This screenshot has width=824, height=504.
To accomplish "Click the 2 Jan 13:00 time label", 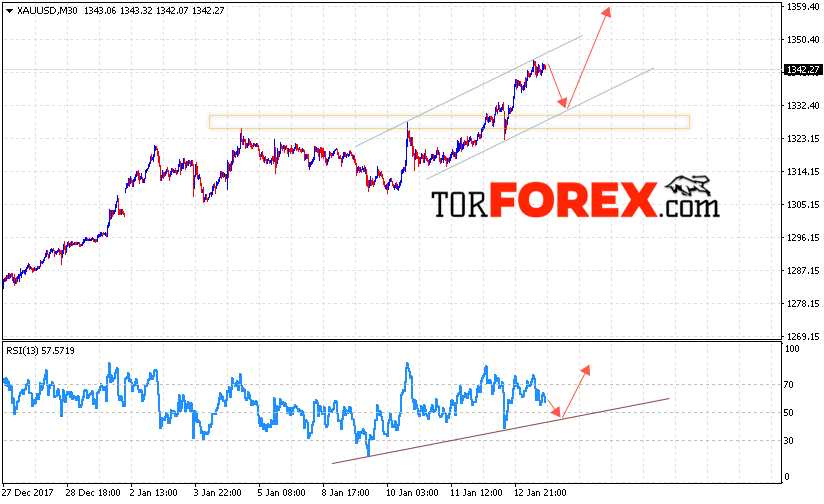I will 153,493.
